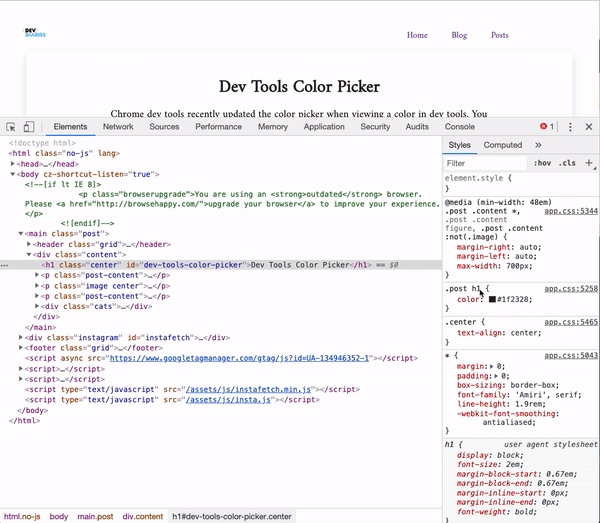Toggle the device toolbar icon
600x523 pixels.
tap(29, 127)
